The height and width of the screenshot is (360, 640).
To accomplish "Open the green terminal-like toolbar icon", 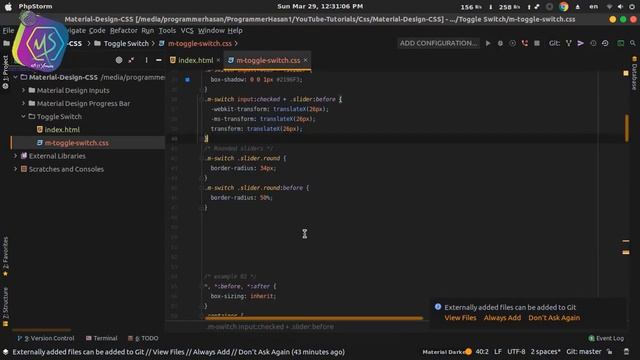I will coord(620,43).
